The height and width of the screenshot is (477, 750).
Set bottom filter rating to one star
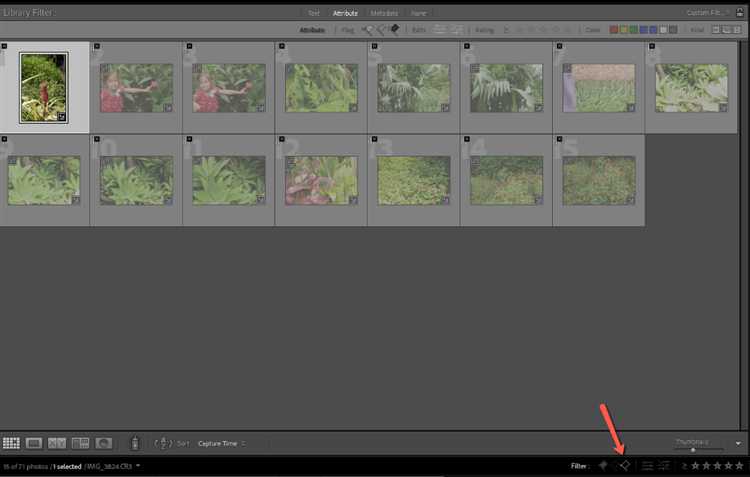pos(695,466)
